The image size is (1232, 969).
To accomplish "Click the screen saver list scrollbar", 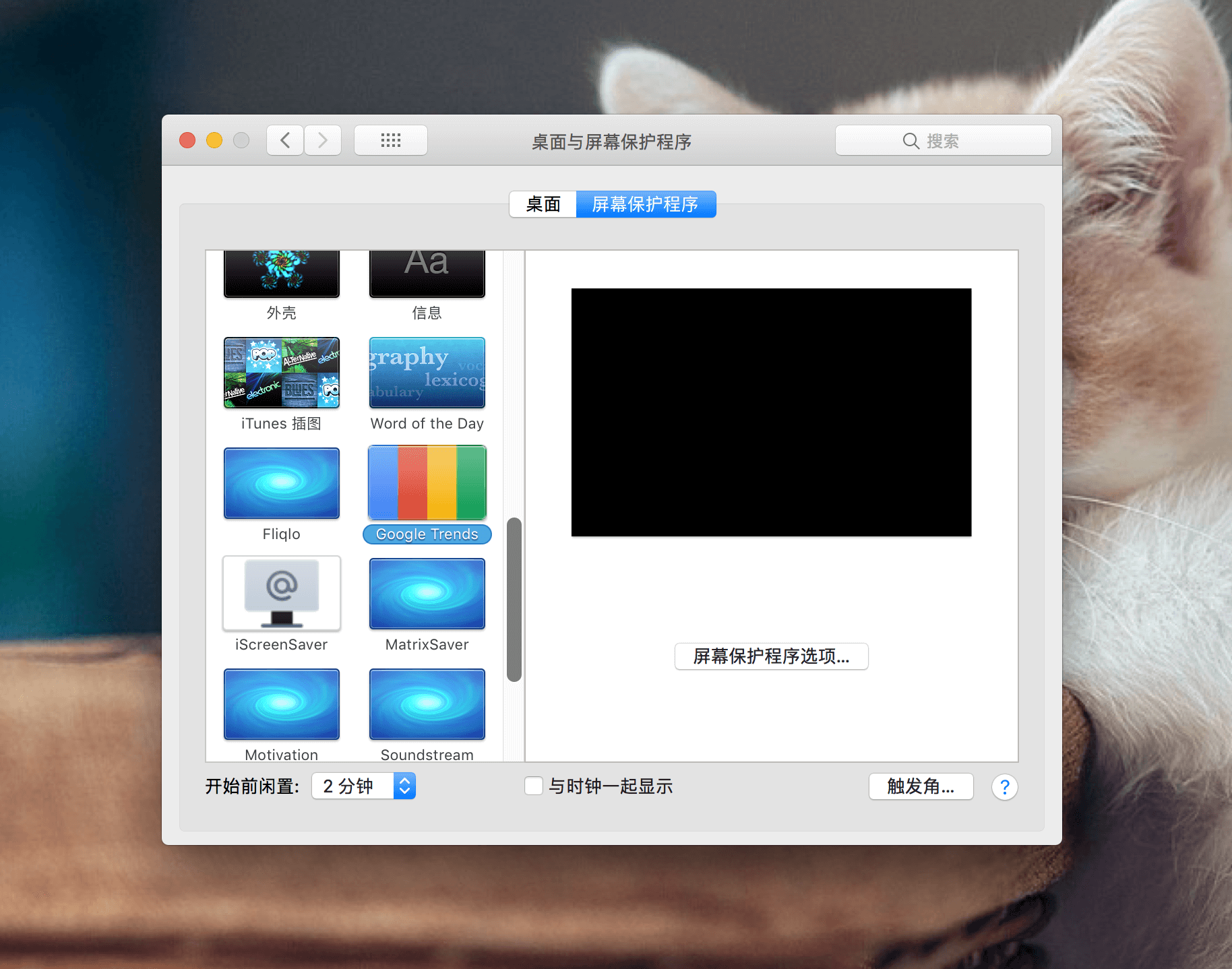I will coord(514,600).
